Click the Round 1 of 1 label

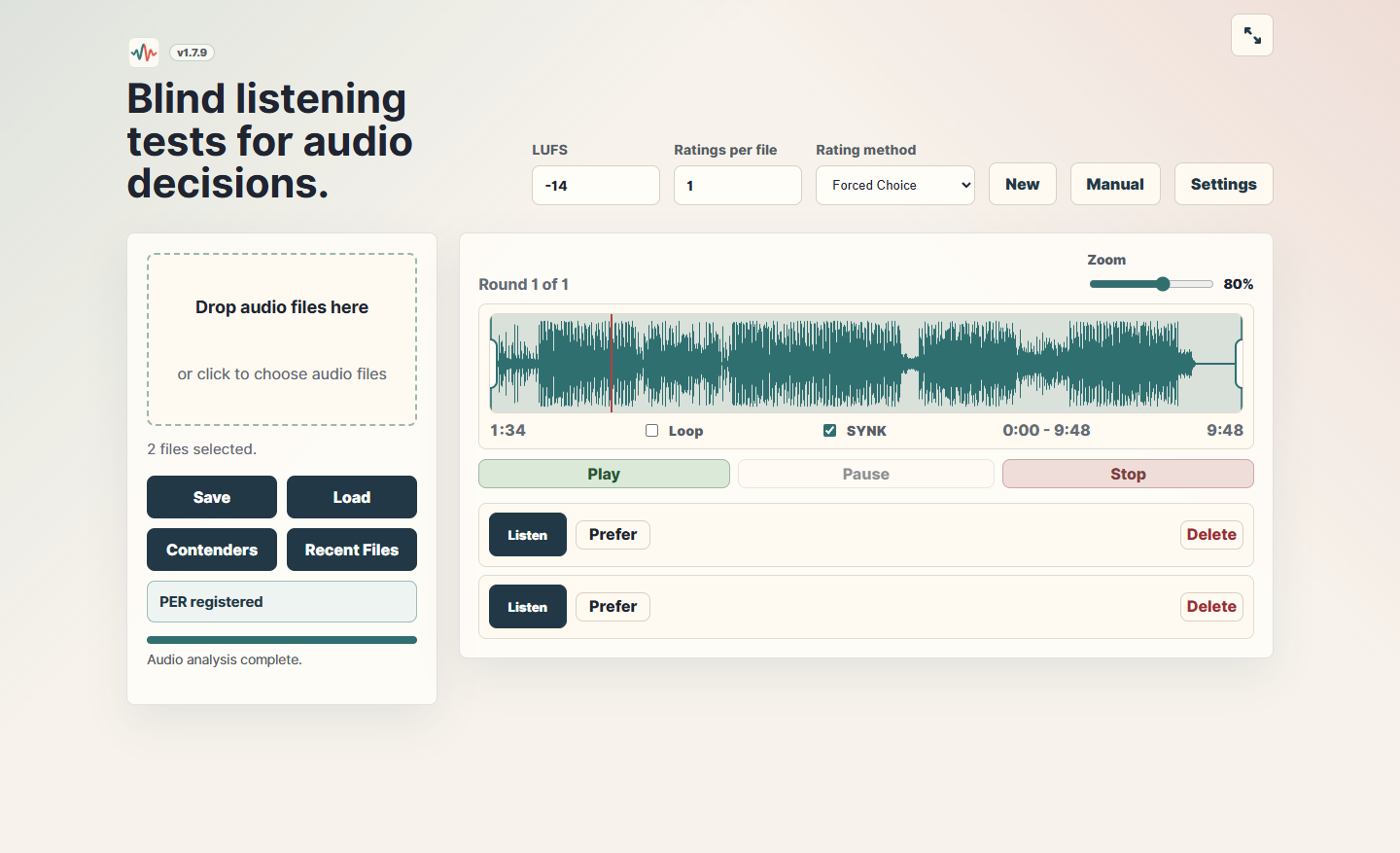click(x=523, y=284)
